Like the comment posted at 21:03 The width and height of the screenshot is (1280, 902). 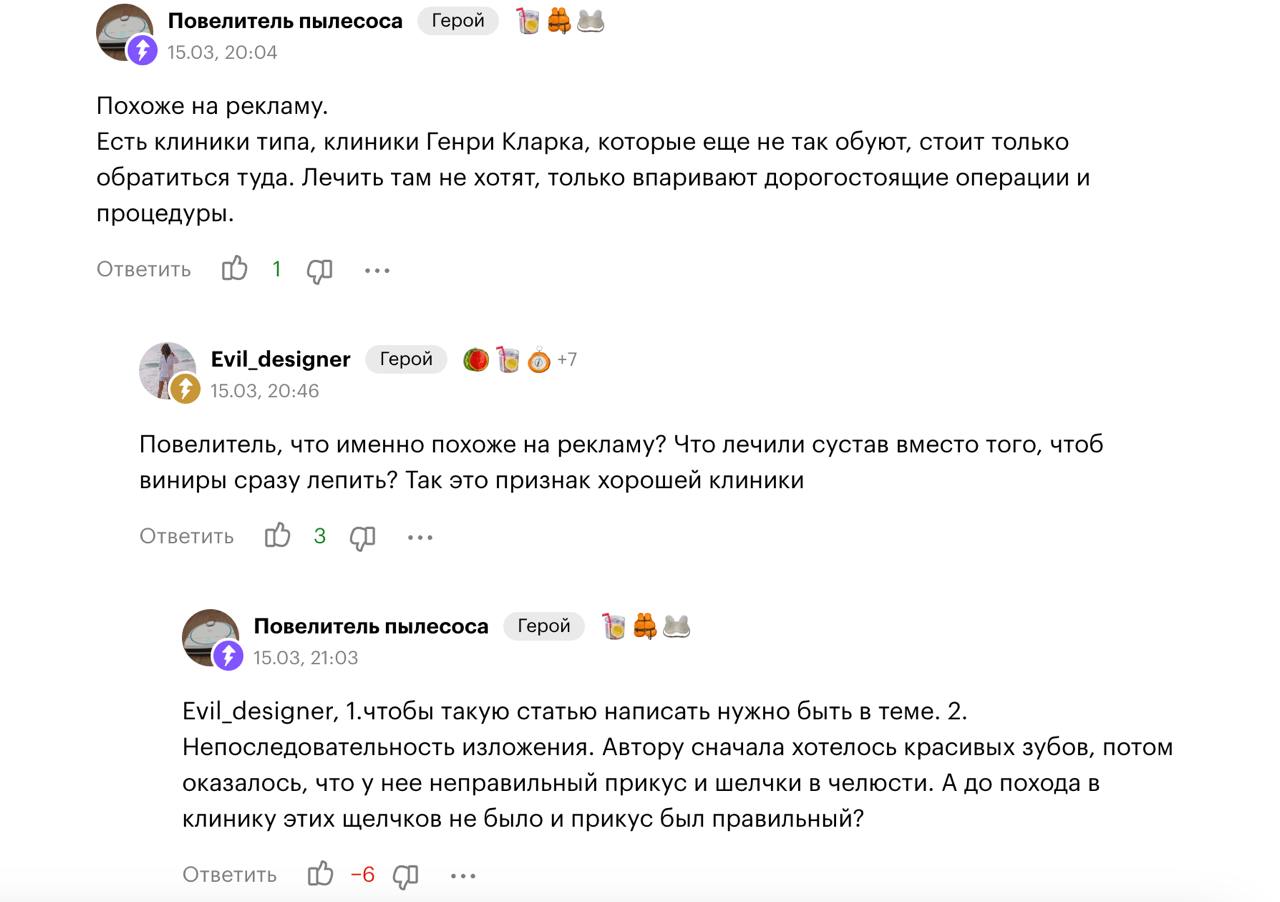coord(320,875)
